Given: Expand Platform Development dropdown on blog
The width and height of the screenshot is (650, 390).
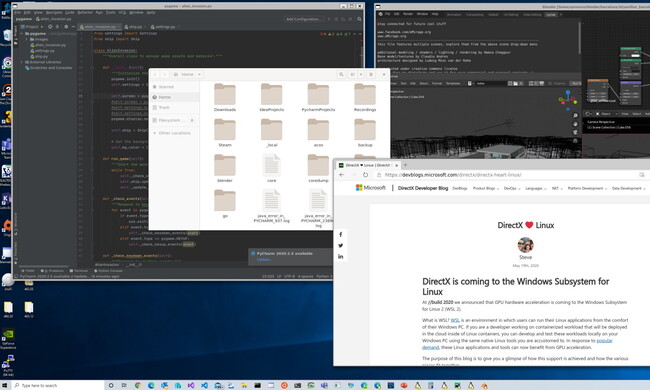Looking at the screenshot, I should (587, 188).
